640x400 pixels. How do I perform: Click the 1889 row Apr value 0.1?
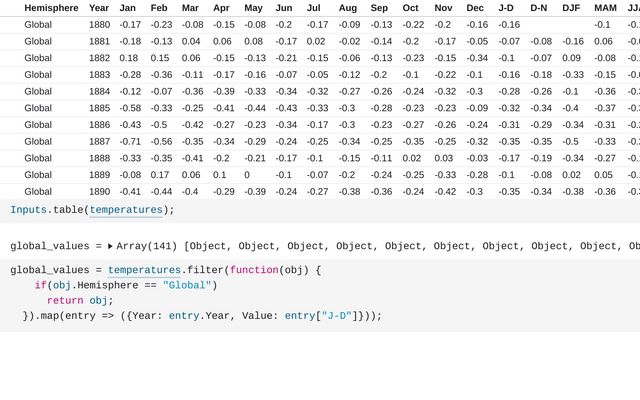click(219, 174)
